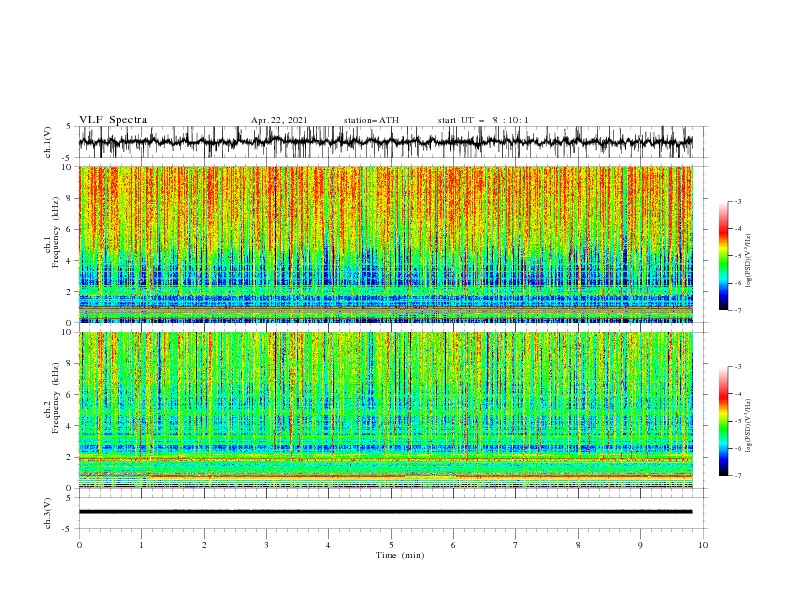The height and width of the screenshot is (612, 792).
Task: Click the log(PSD) label beside ch.1 color bar
Action: coord(748,261)
